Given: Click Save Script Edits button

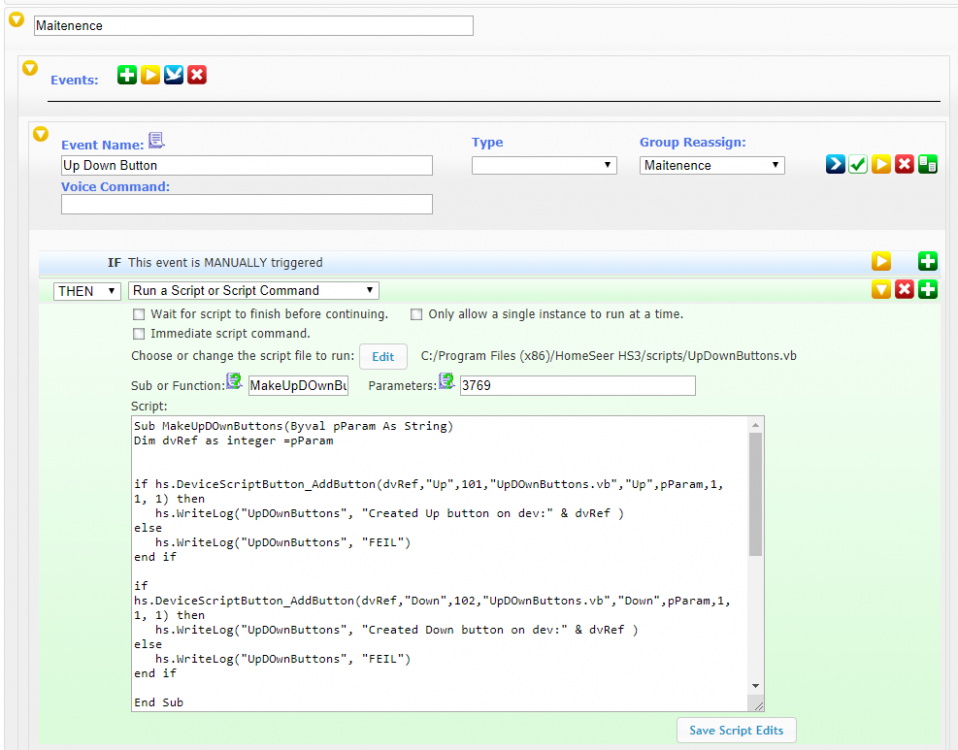Looking at the screenshot, I should (736, 730).
